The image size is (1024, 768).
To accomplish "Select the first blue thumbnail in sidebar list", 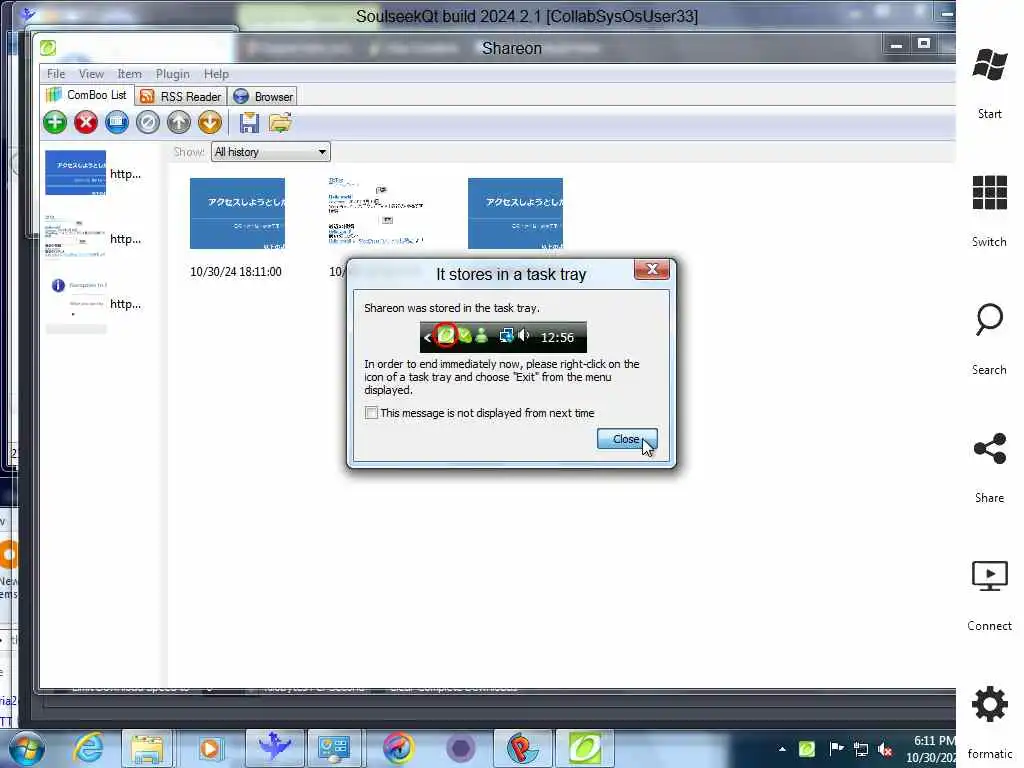I will (x=75, y=173).
